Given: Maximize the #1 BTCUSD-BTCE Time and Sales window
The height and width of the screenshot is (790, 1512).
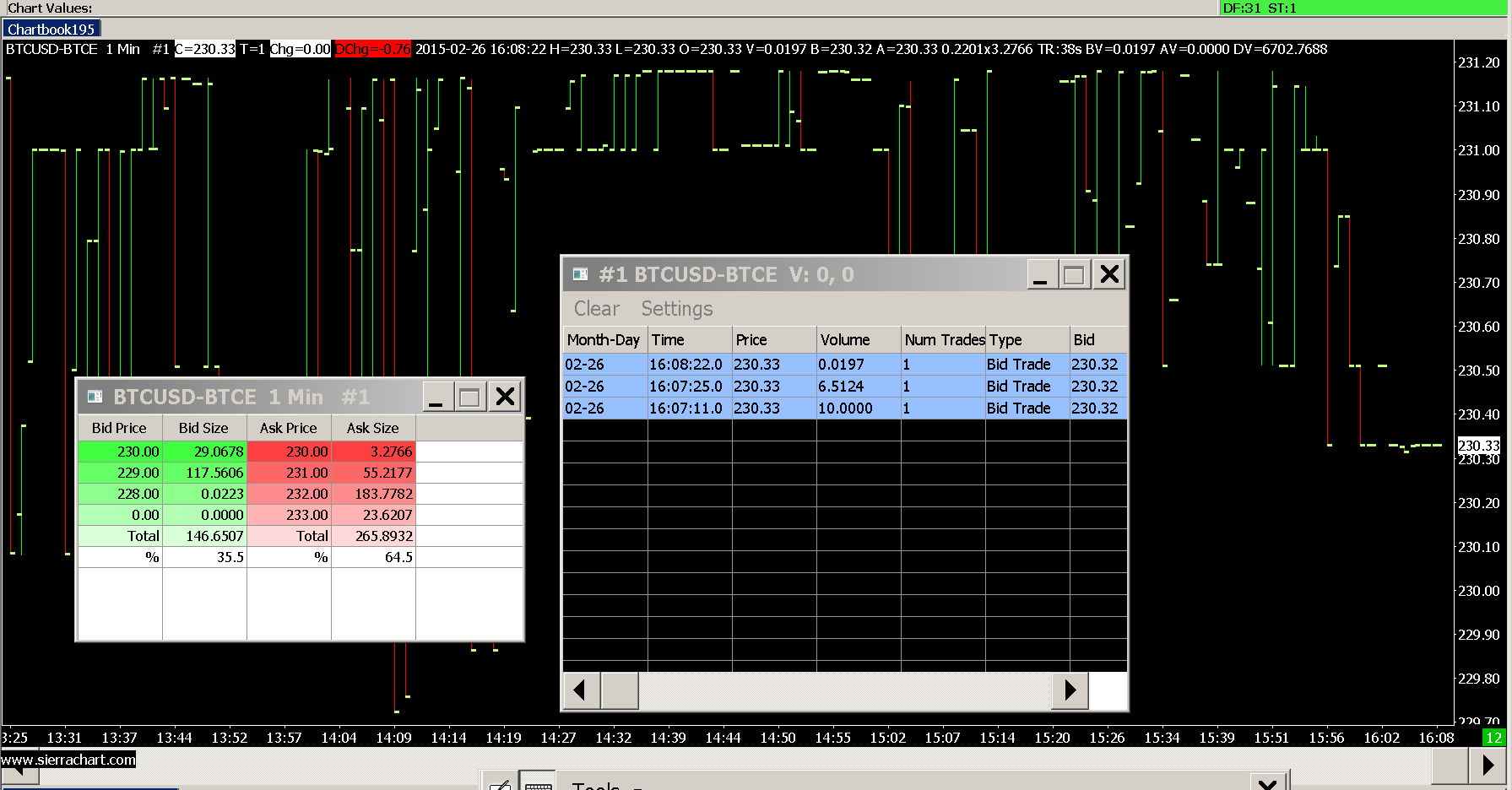Looking at the screenshot, I should (1074, 274).
